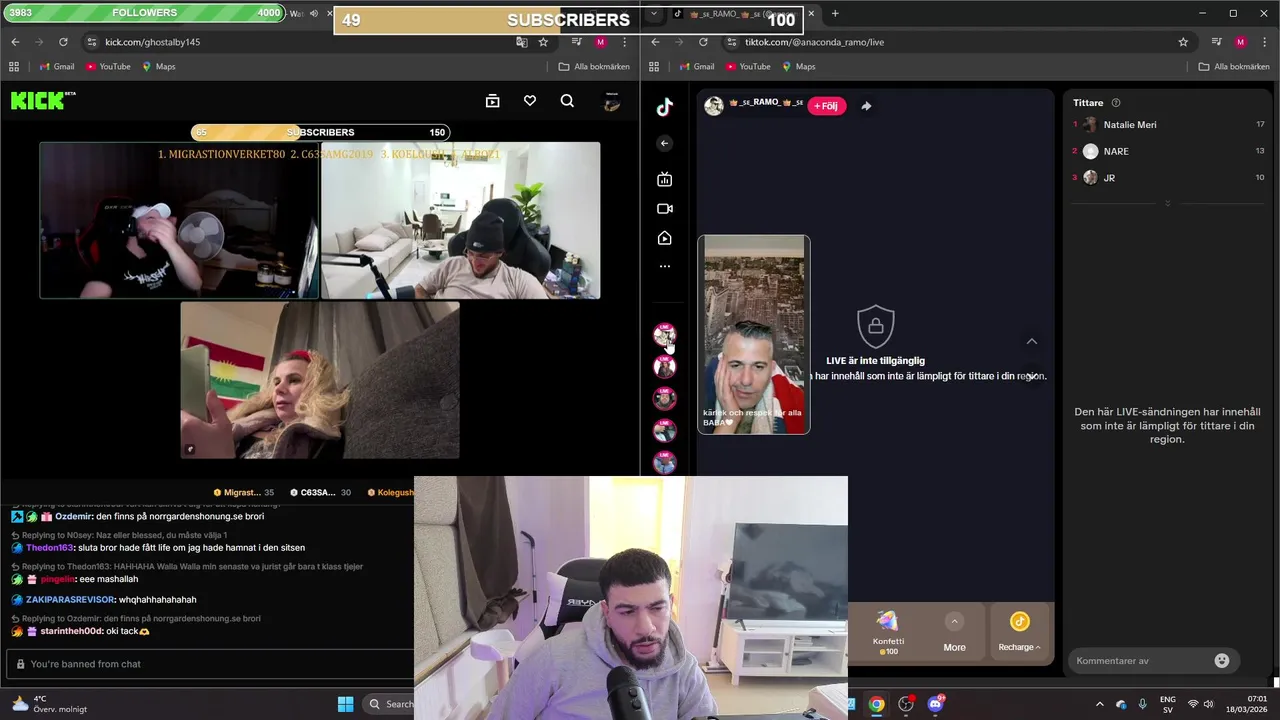1280x720 pixels.
Task: Open the Kick clips browse icon
Action: (492, 101)
